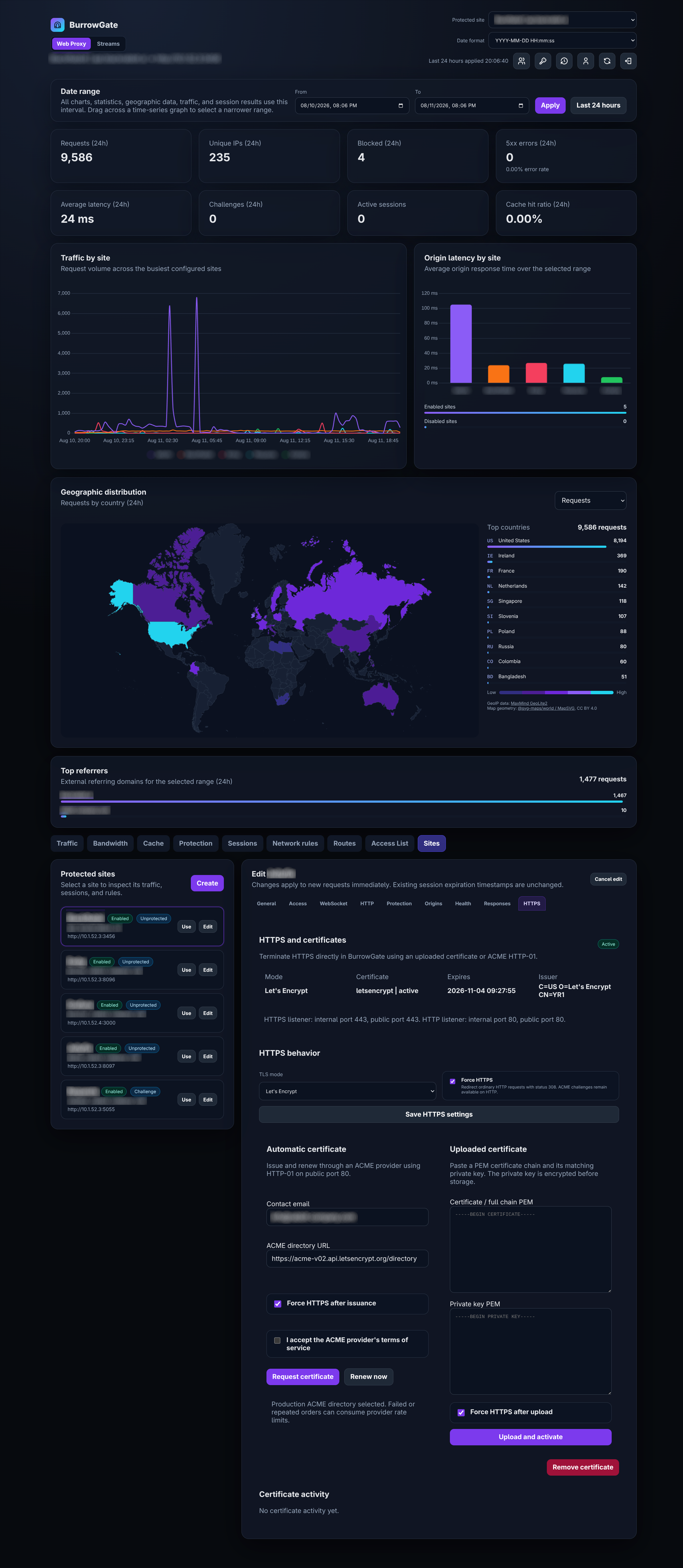This screenshot has width=683, height=1568.
Task: Open the TLS mode dropdown
Action: pos(347,1091)
